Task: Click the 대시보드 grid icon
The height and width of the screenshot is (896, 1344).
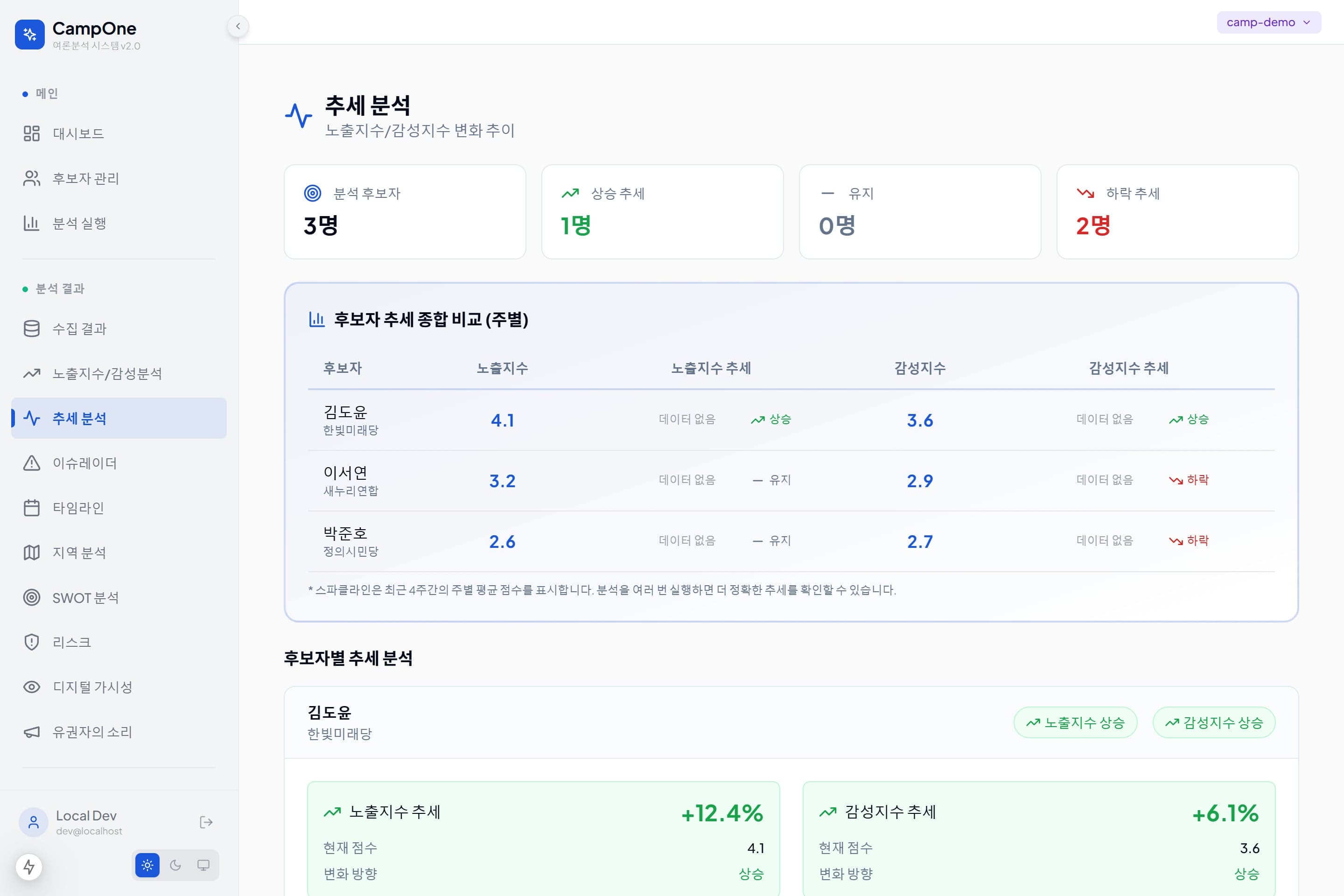Action: (x=31, y=133)
